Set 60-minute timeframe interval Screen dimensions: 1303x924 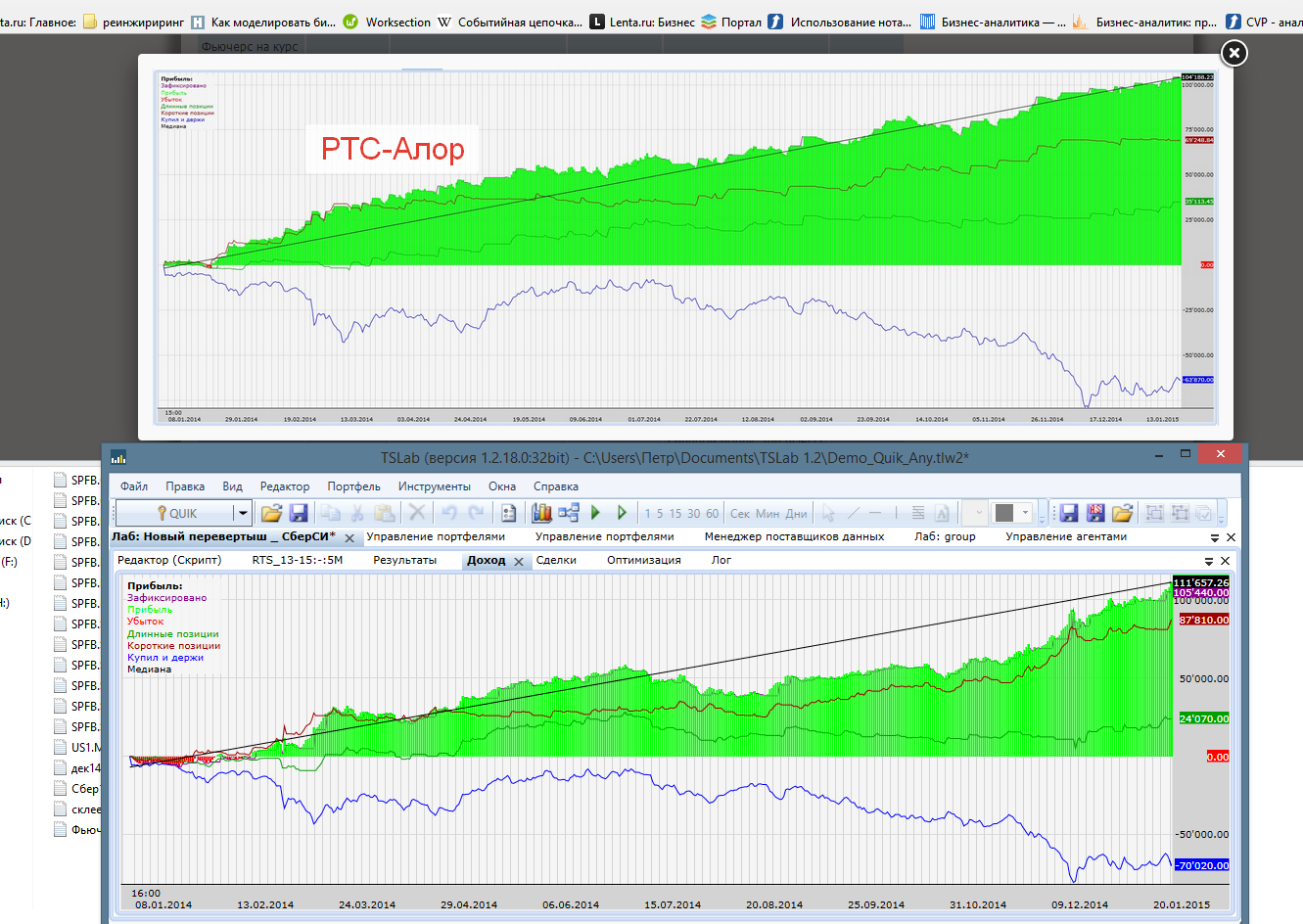[x=712, y=514]
